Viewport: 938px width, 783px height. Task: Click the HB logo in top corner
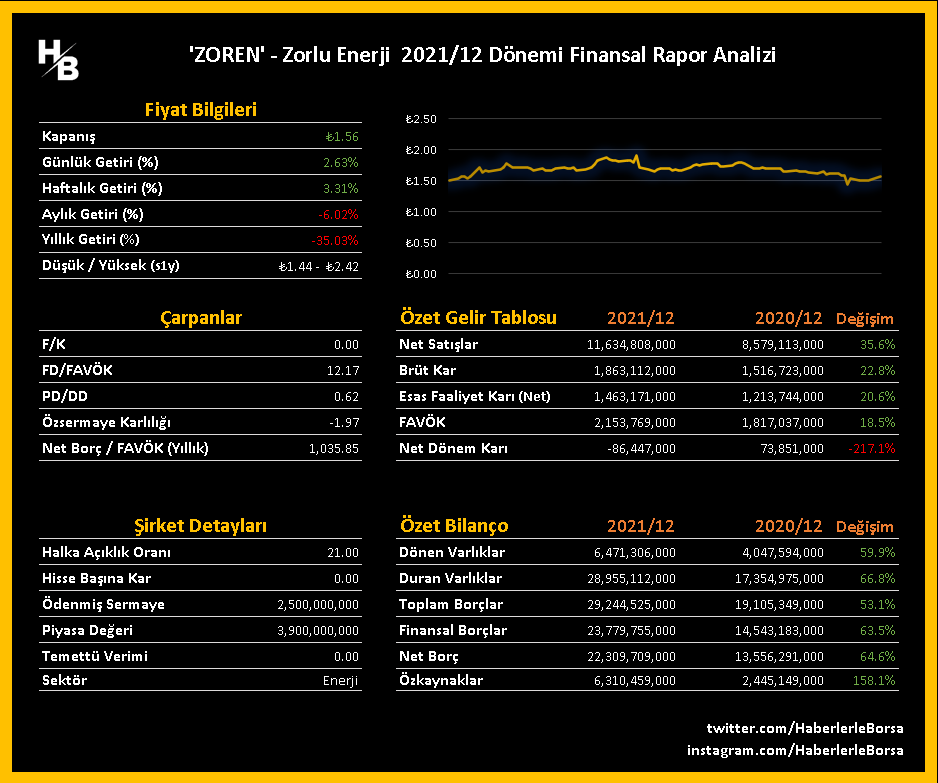click(59, 60)
